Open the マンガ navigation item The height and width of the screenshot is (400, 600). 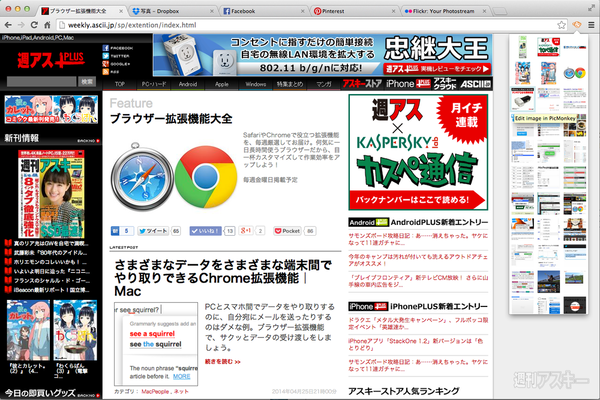point(324,84)
